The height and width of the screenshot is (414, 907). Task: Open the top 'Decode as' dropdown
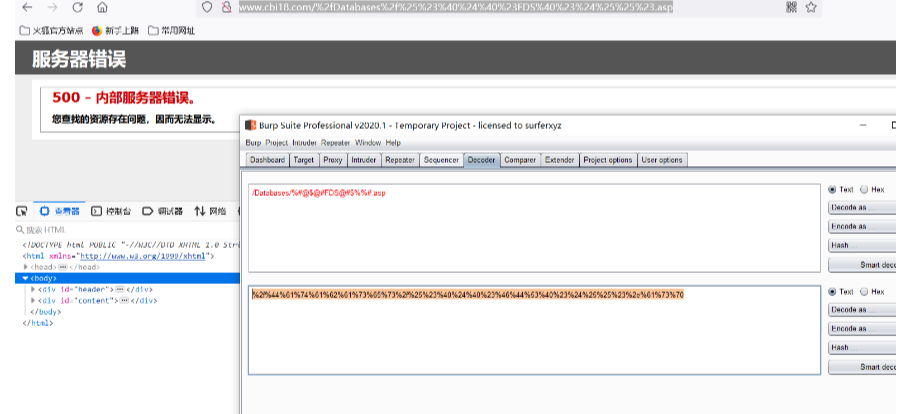pyautogui.click(x=862, y=207)
